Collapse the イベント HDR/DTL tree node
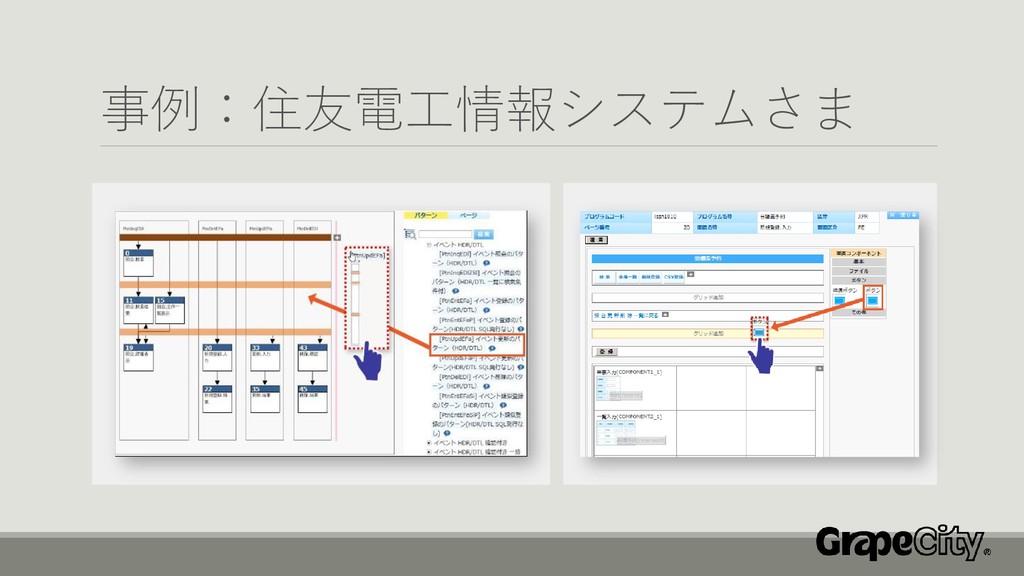This screenshot has width=1024, height=576. (x=429, y=245)
